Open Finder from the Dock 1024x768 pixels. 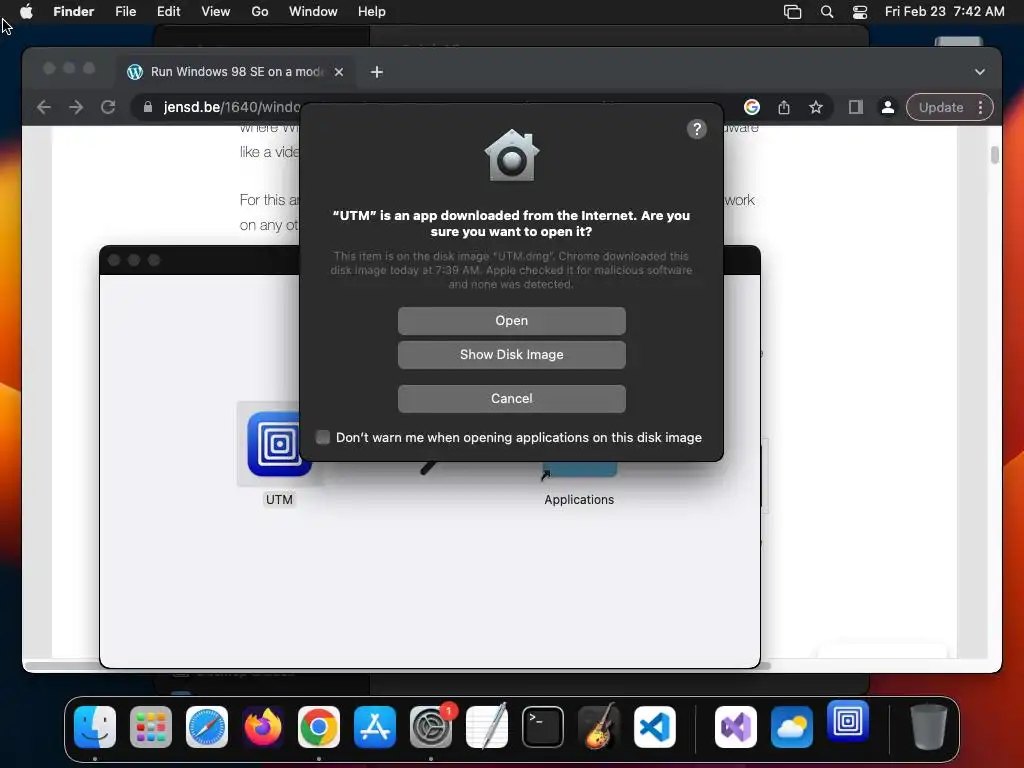[x=95, y=727]
